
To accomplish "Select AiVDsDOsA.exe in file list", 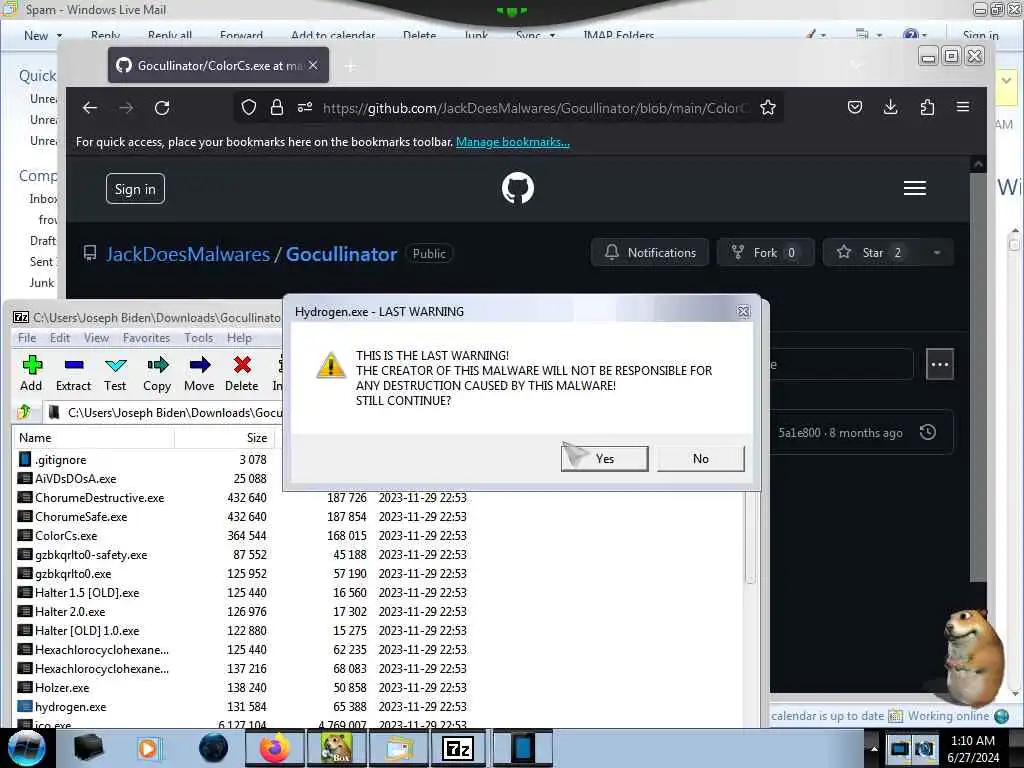I will coord(76,479).
